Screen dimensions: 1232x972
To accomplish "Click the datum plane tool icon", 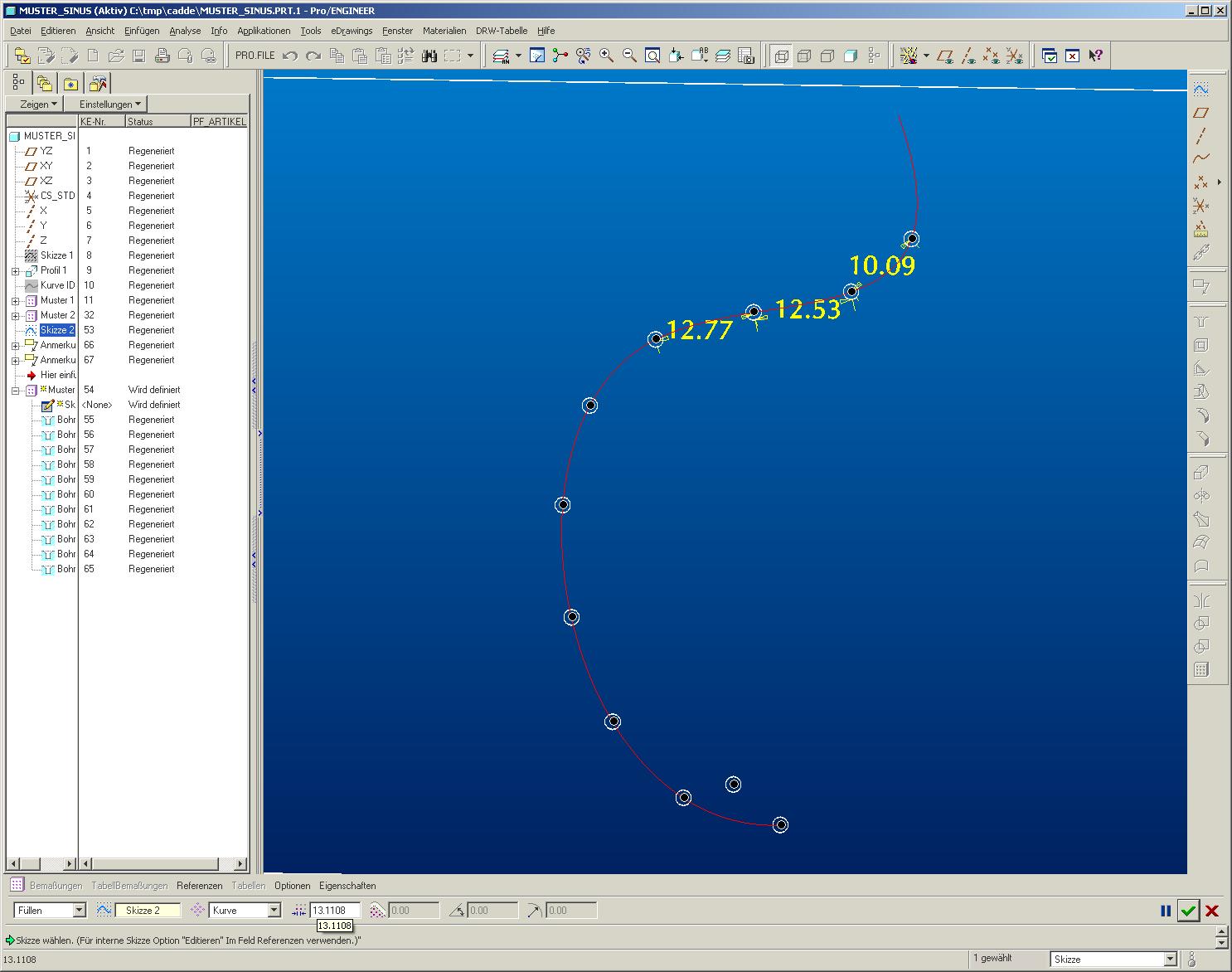I will point(1200,112).
